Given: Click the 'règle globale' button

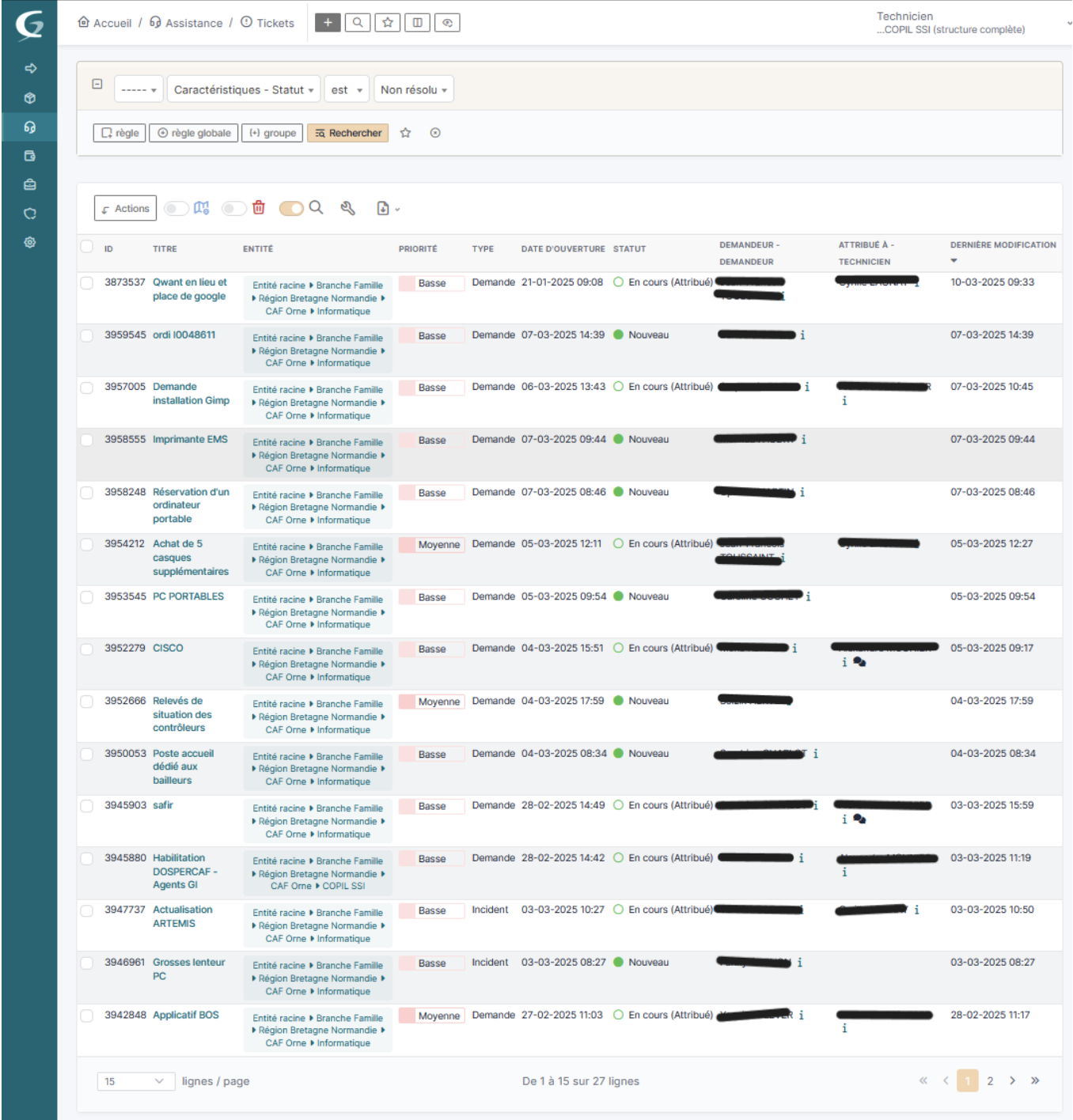Looking at the screenshot, I should pyautogui.click(x=194, y=133).
